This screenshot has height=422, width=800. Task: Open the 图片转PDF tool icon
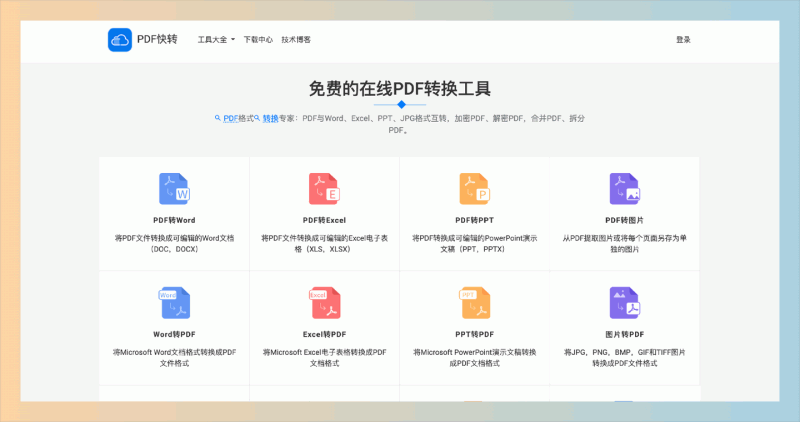pos(624,303)
